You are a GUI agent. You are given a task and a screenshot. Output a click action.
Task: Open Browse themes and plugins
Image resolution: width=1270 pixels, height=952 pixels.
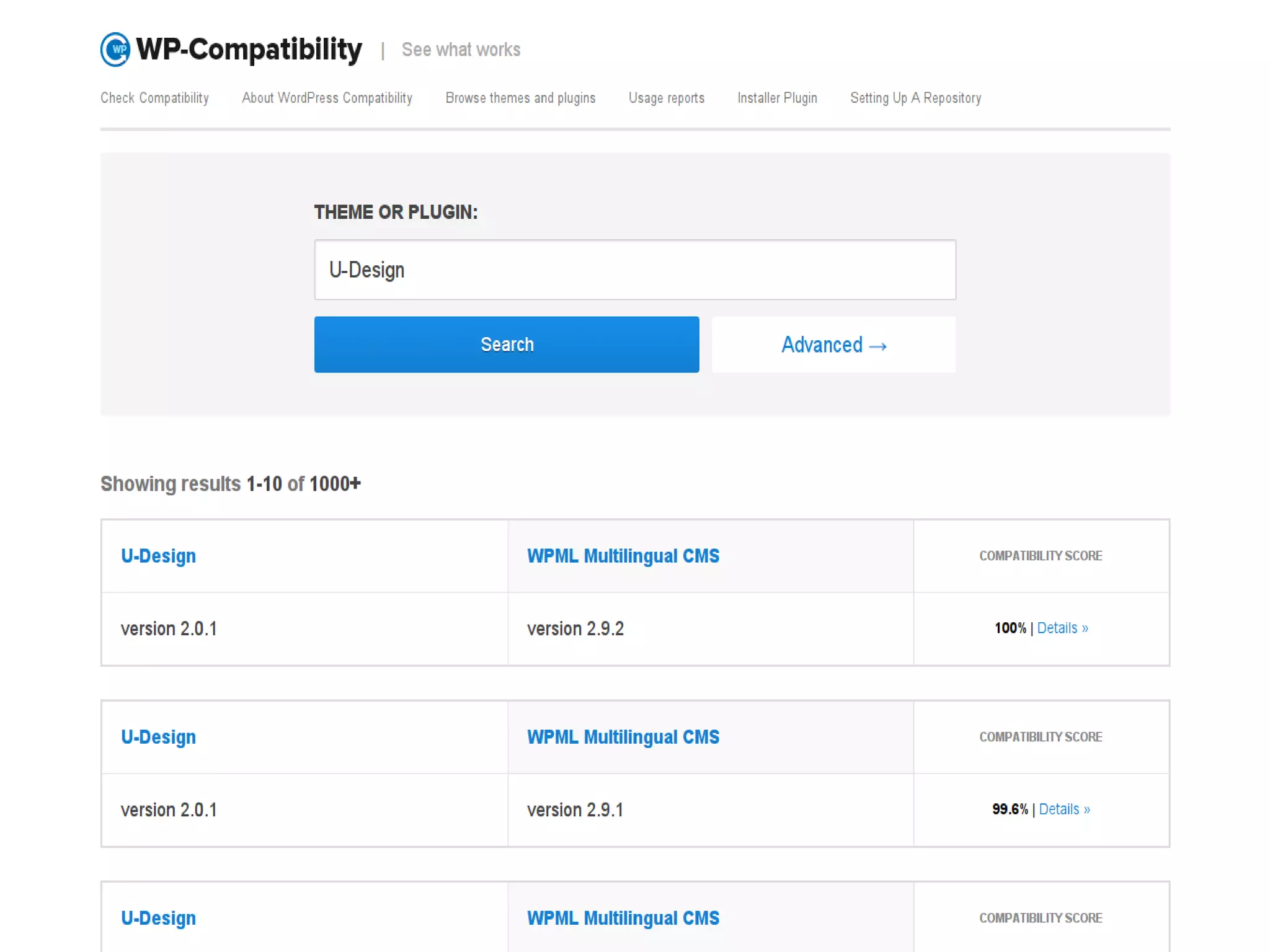point(520,98)
